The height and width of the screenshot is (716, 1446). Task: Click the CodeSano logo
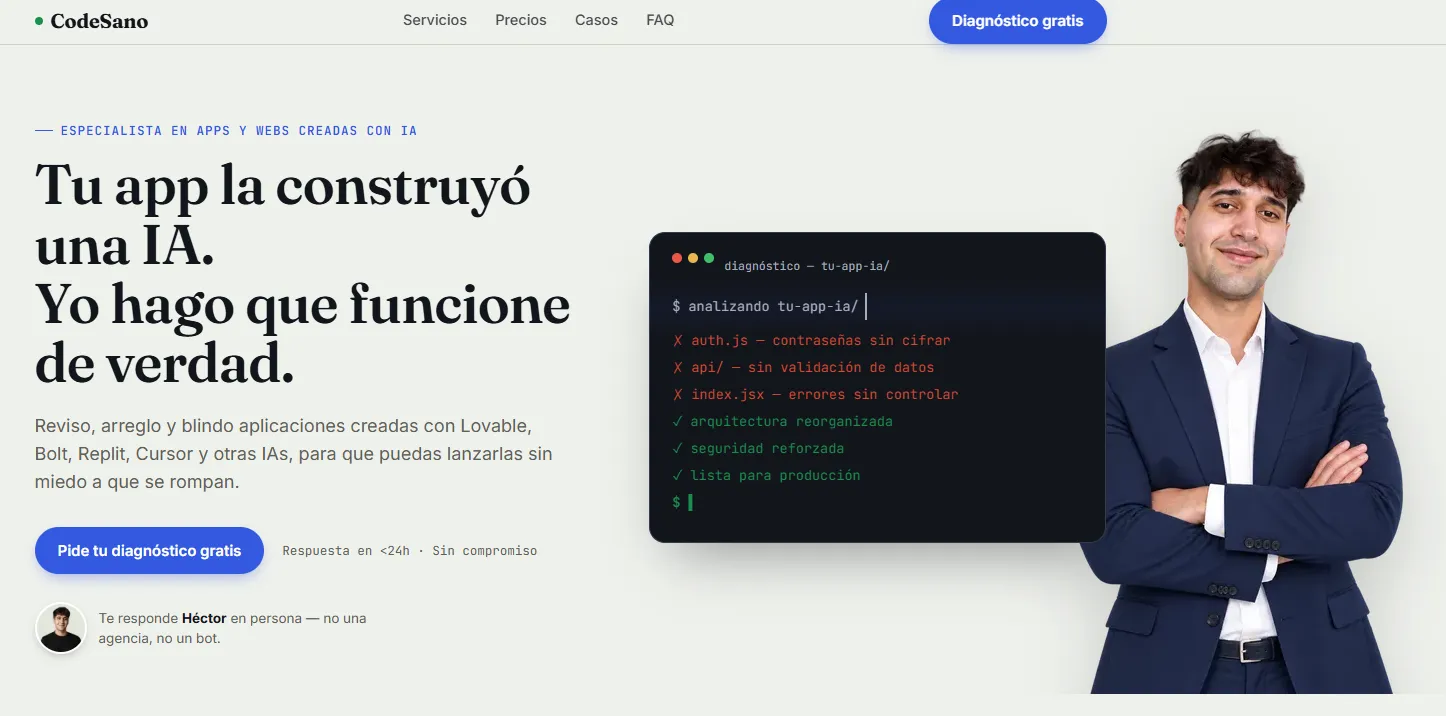coord(91,21)
